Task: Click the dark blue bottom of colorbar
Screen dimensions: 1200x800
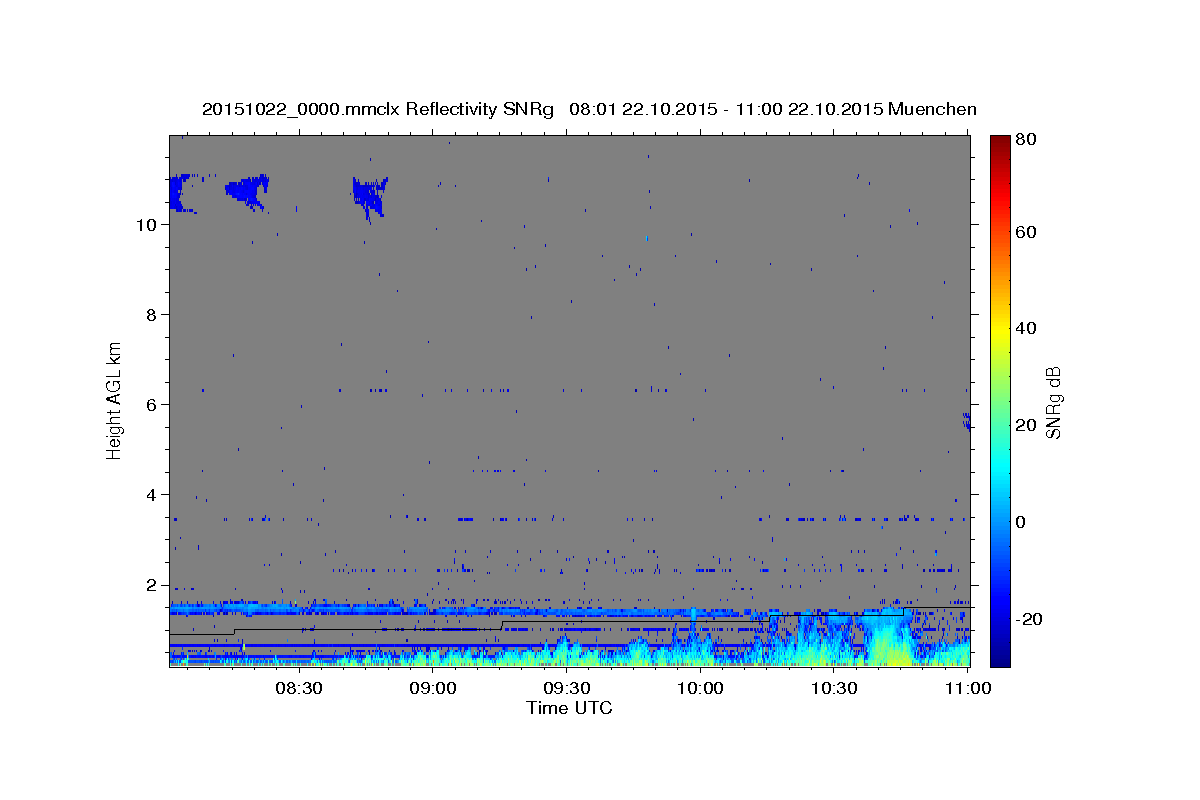Action: pyautogui.click(x=1000, y=658)
